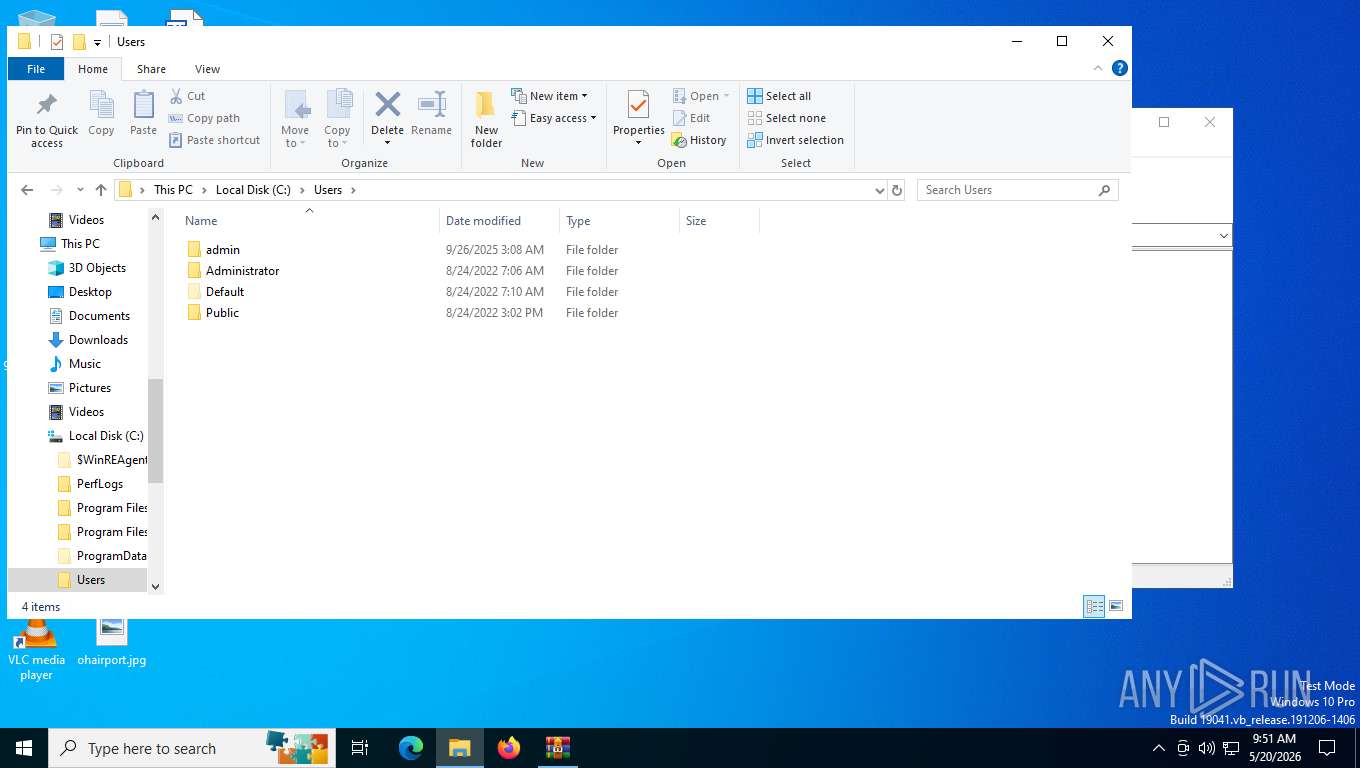Open ohairport.jpg on the desktop
The height and width of the screenshot is (768, 1360).
(x=112, y=641)
